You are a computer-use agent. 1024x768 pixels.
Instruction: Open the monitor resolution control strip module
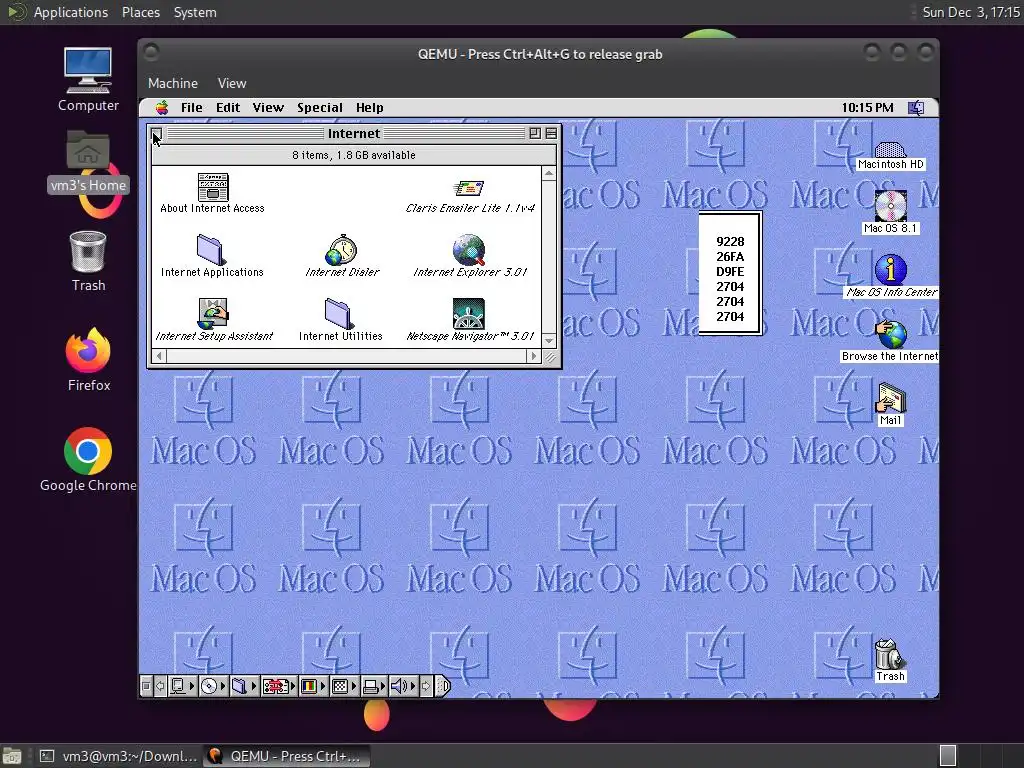point(344,686)
